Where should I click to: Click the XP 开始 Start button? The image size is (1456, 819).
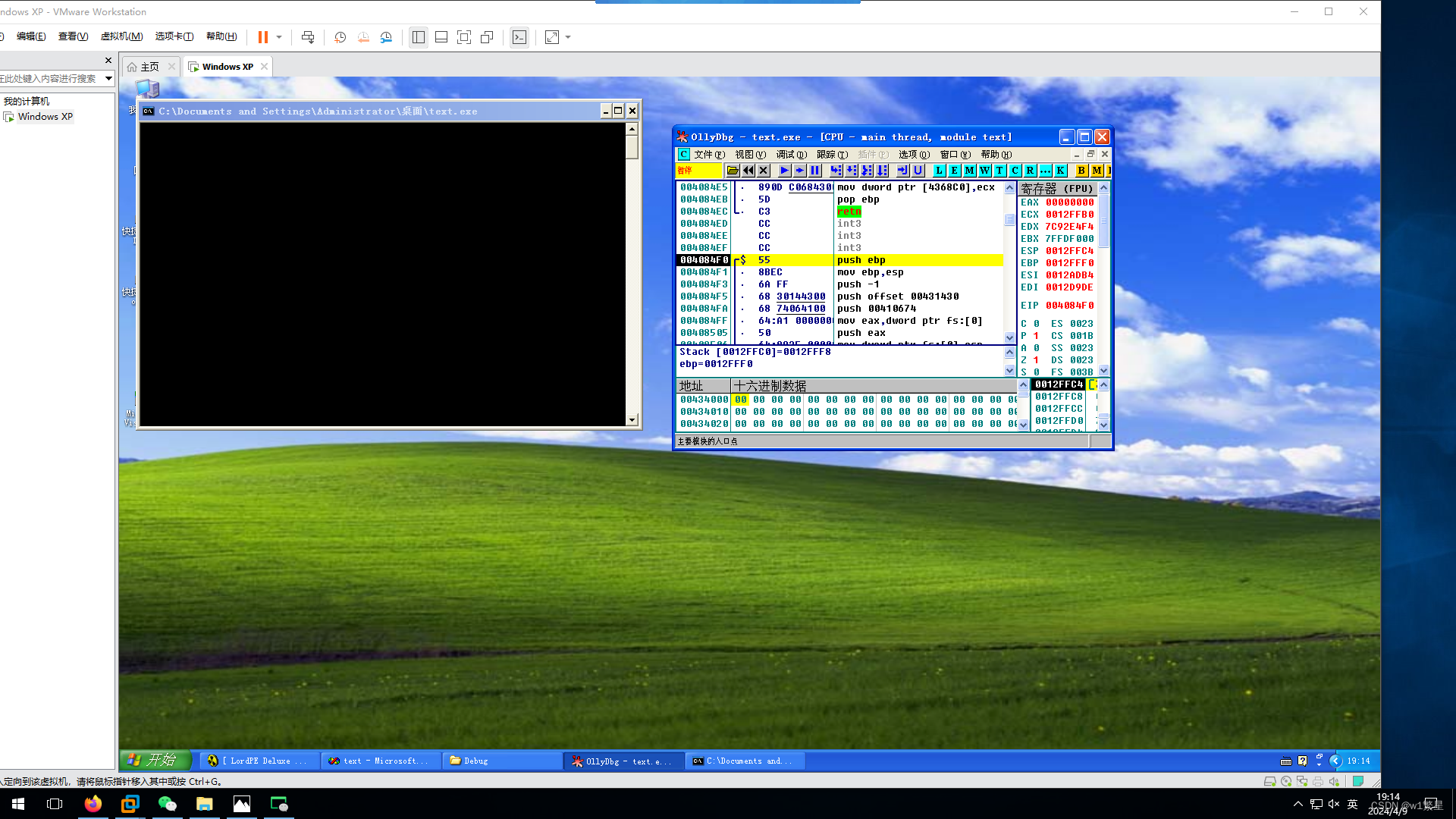tap(155, 760)
